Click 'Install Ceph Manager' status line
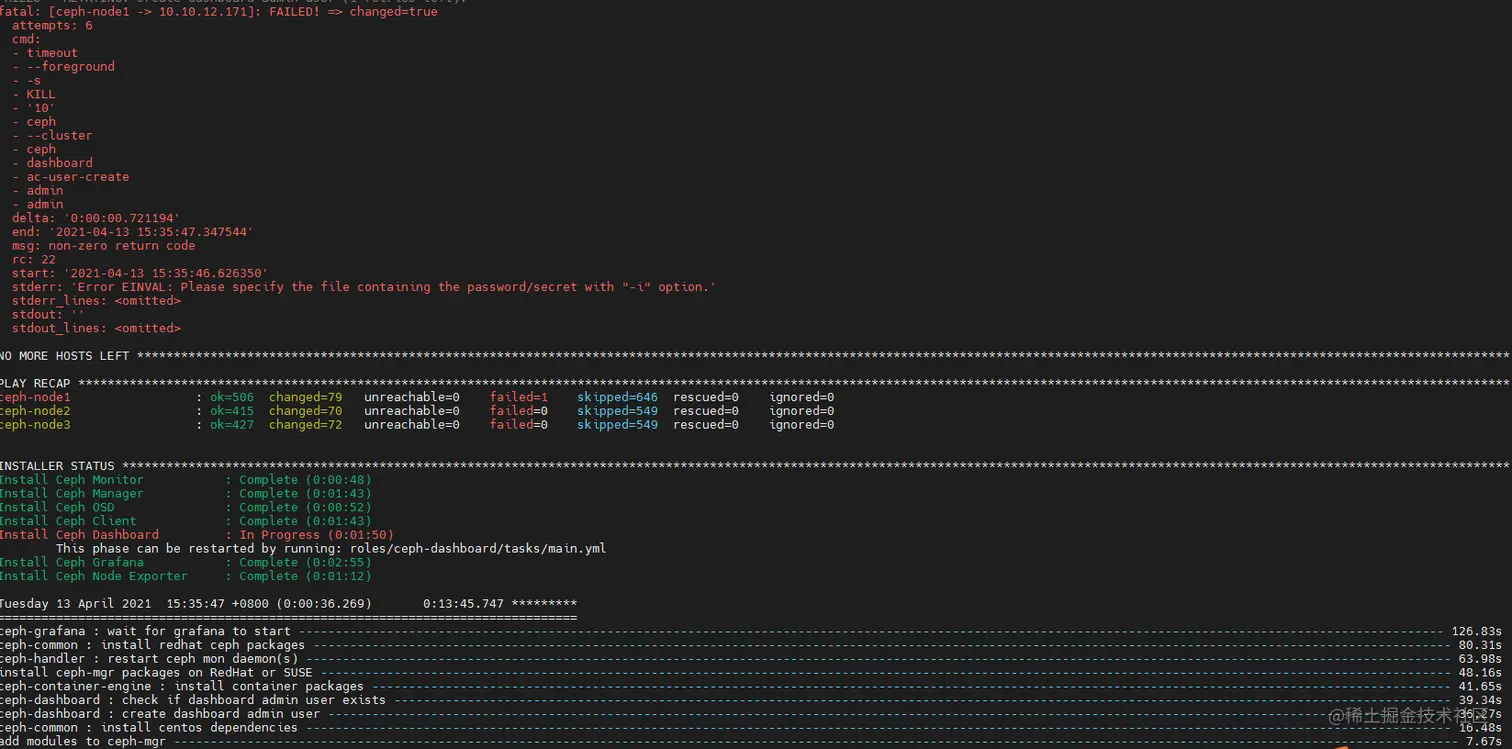The width and height of the screenshot is (1512, 749). [x=185, y=494]
